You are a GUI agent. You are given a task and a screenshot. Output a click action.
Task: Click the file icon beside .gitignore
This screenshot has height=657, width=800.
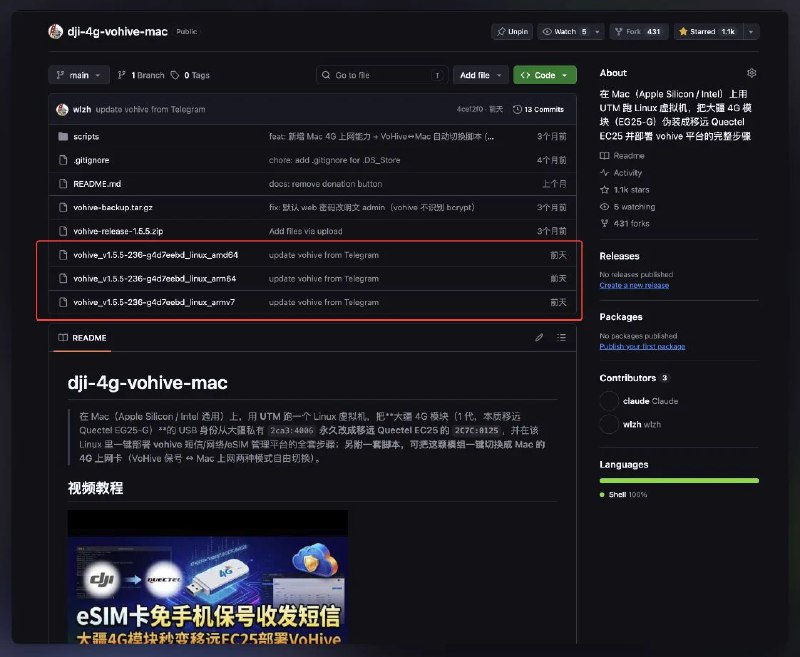point(63,160)
